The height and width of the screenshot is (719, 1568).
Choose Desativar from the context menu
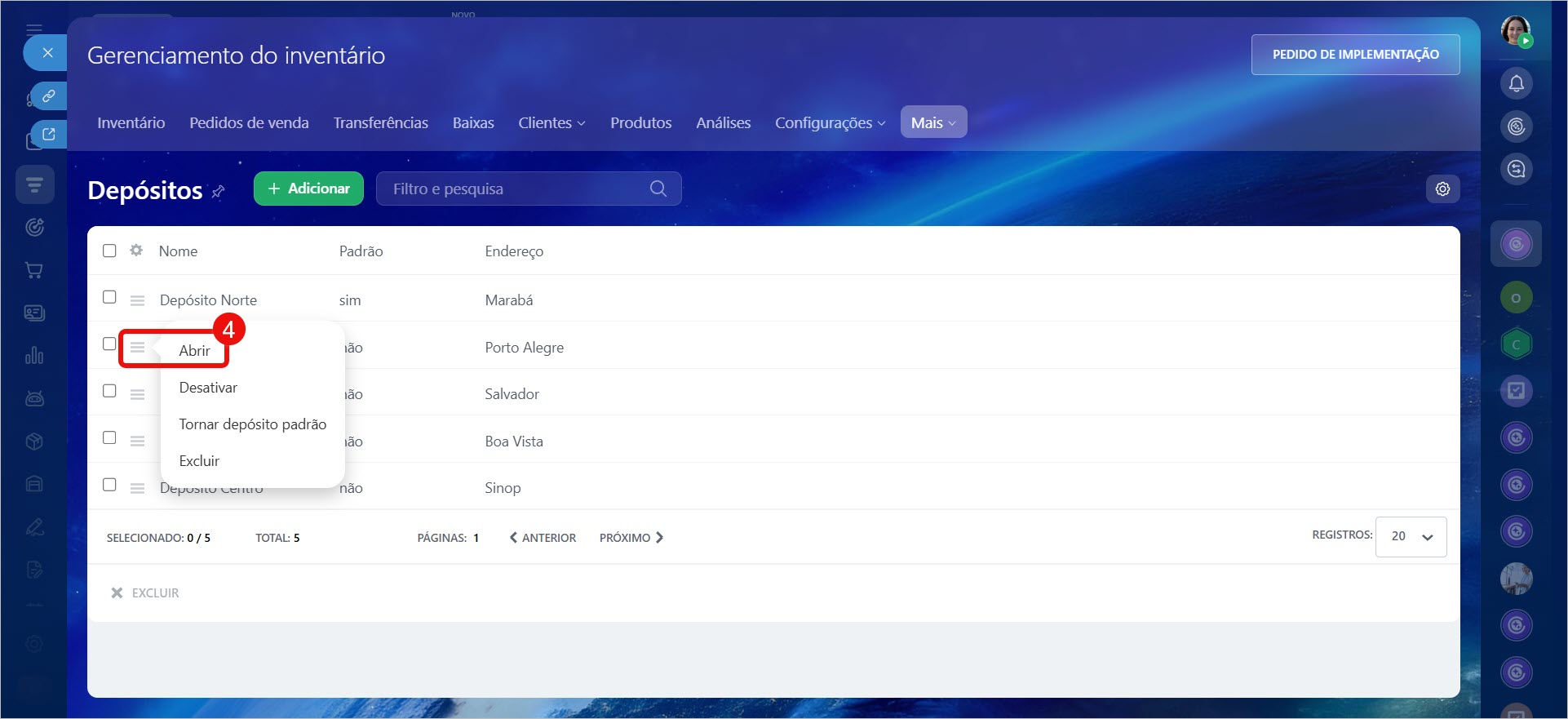pyautogui.click(x=208, y=388)
